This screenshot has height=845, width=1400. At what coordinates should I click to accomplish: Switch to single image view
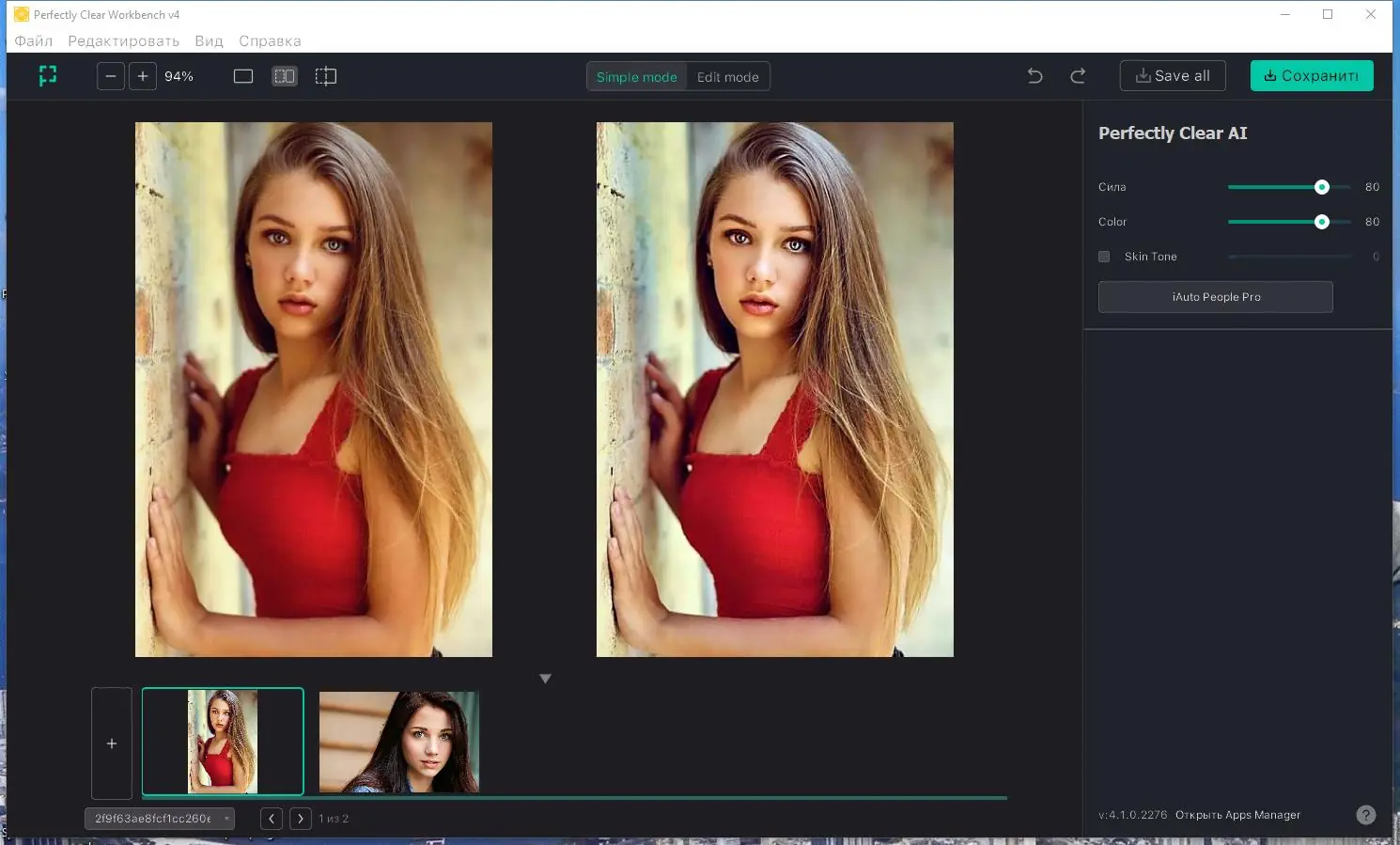click(243, 76)
